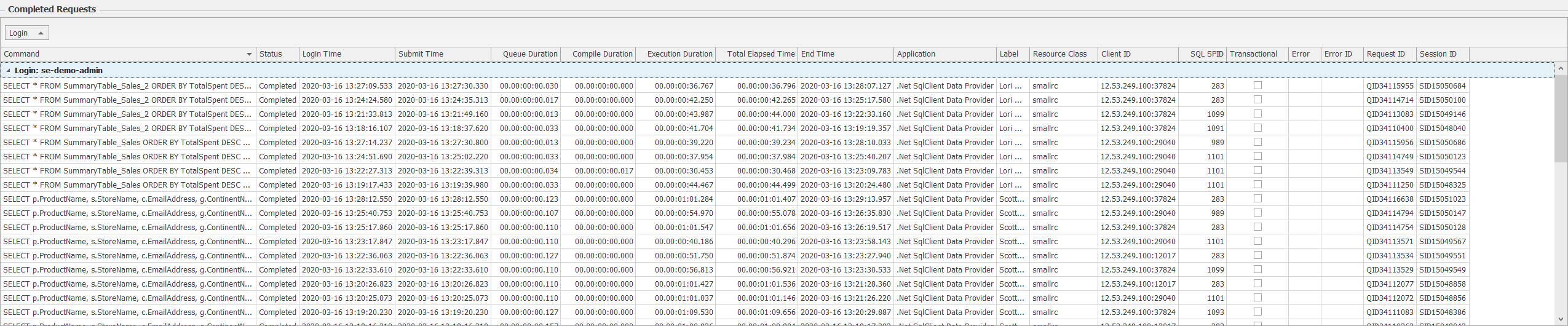1568x326 pixels.
Task: Enable Transactional checkbox for request QID34116638
Action: (x=1257, y=199)
